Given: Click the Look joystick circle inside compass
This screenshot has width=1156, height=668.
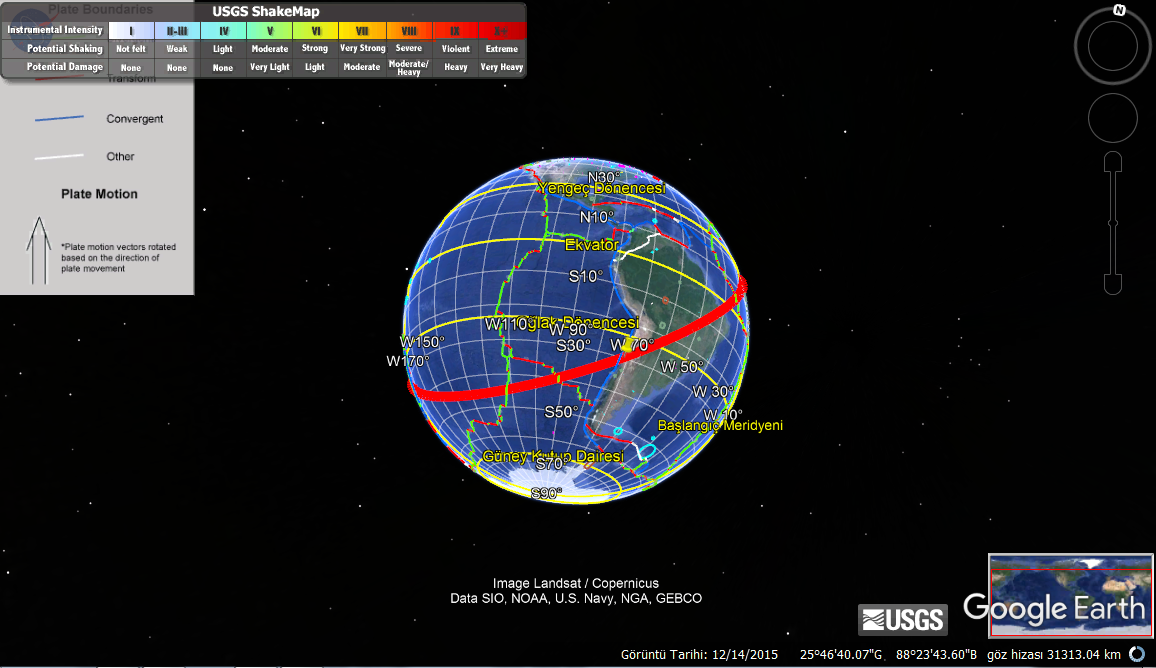Looking at the screenshot, I should [x=1113, y=46].
